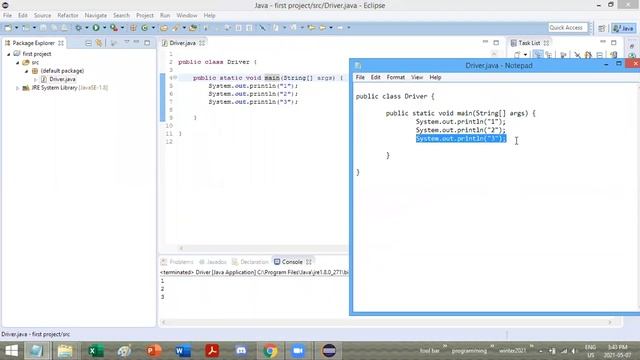Image resolution: width=640 pixels, height=360 pixels.
Task: Click the Search flashlight toolbar icon
Action: tap(176, 28)
